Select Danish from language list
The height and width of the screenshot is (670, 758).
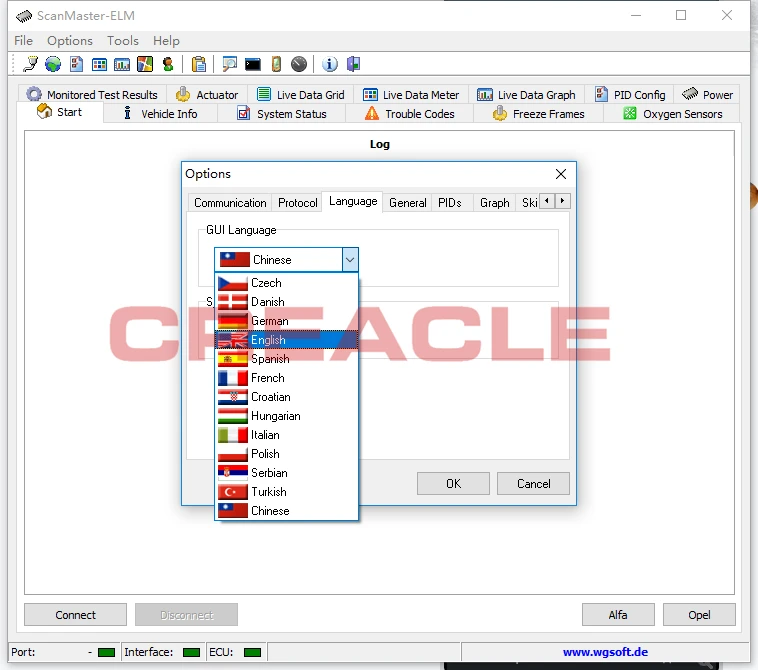click(287, 302)
